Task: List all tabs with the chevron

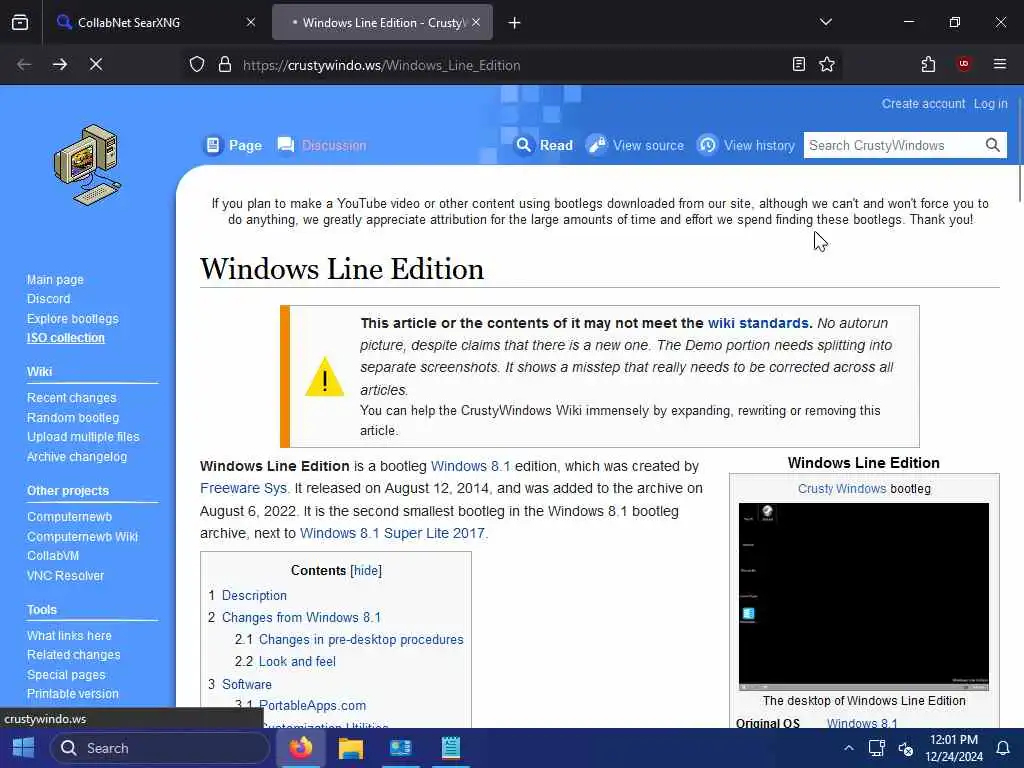Action: point(825,22)
